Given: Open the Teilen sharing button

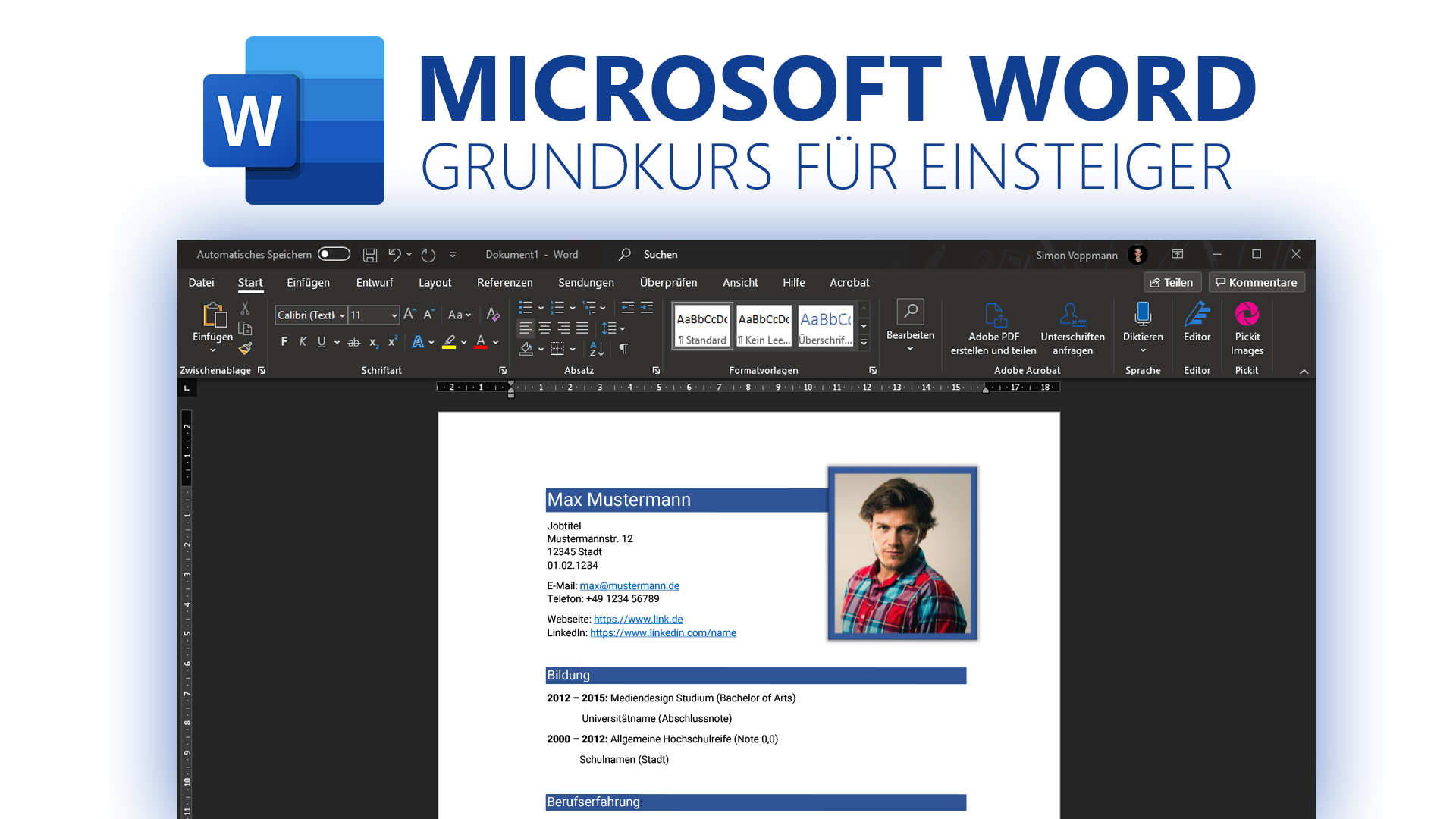Looking at the screenshot, I should pos(1172,282).
